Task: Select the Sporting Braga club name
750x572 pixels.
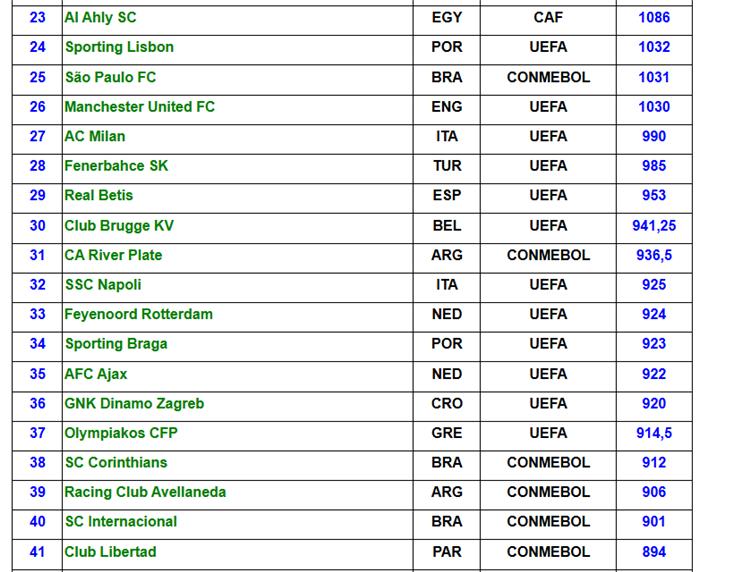Action: tap(116, 344)
